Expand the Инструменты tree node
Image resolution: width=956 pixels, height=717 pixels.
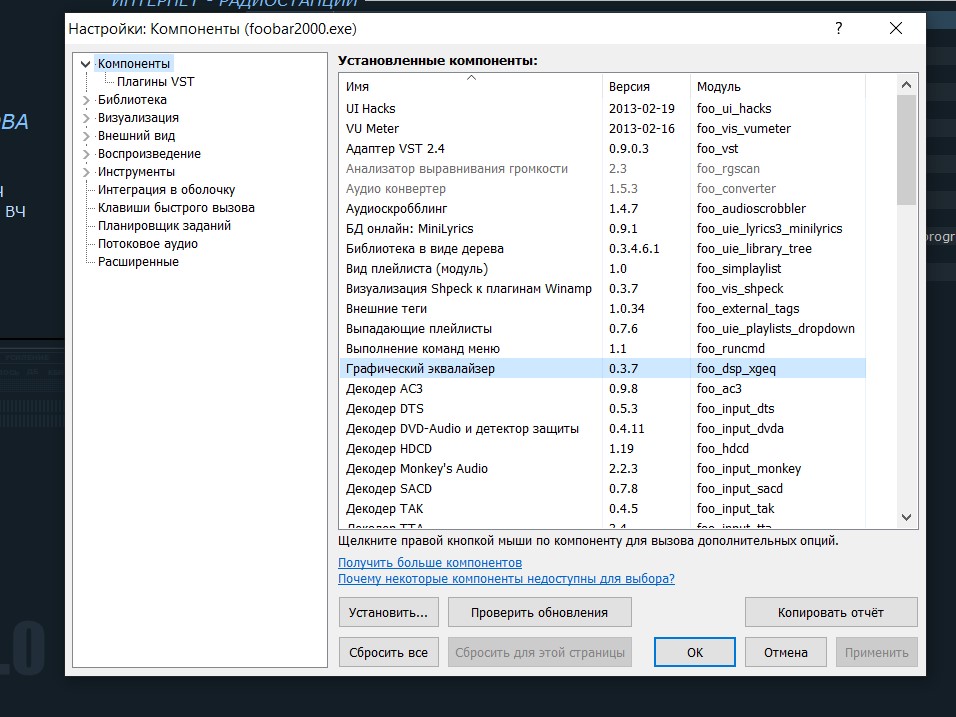pyautogui.click(x=86, y=172)
